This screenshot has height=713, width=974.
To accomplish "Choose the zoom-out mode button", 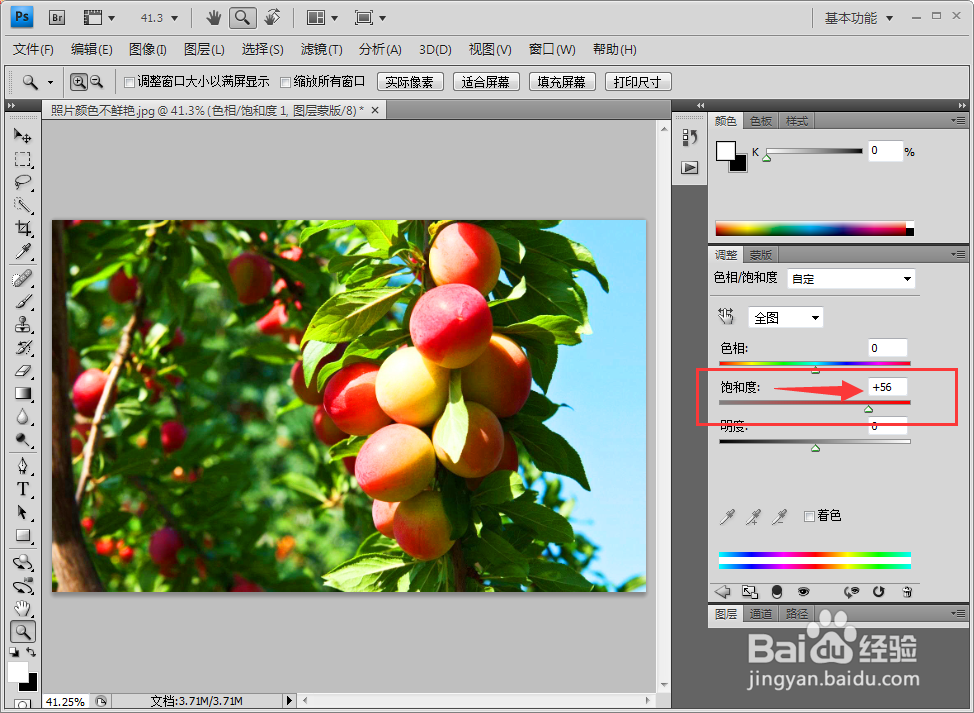I will (x=96, y=81).
